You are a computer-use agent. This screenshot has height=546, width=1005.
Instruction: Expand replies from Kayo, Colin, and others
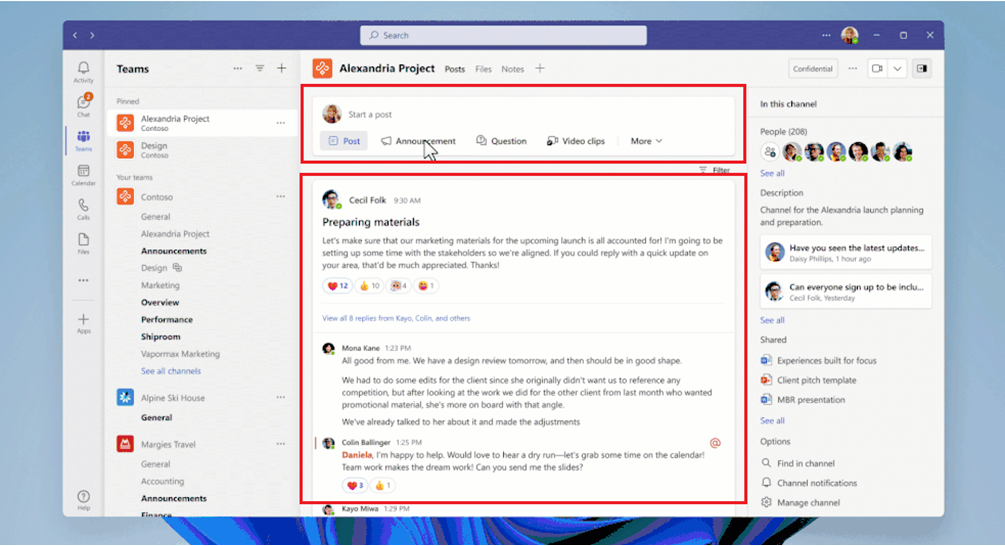(x=396, y=318)
